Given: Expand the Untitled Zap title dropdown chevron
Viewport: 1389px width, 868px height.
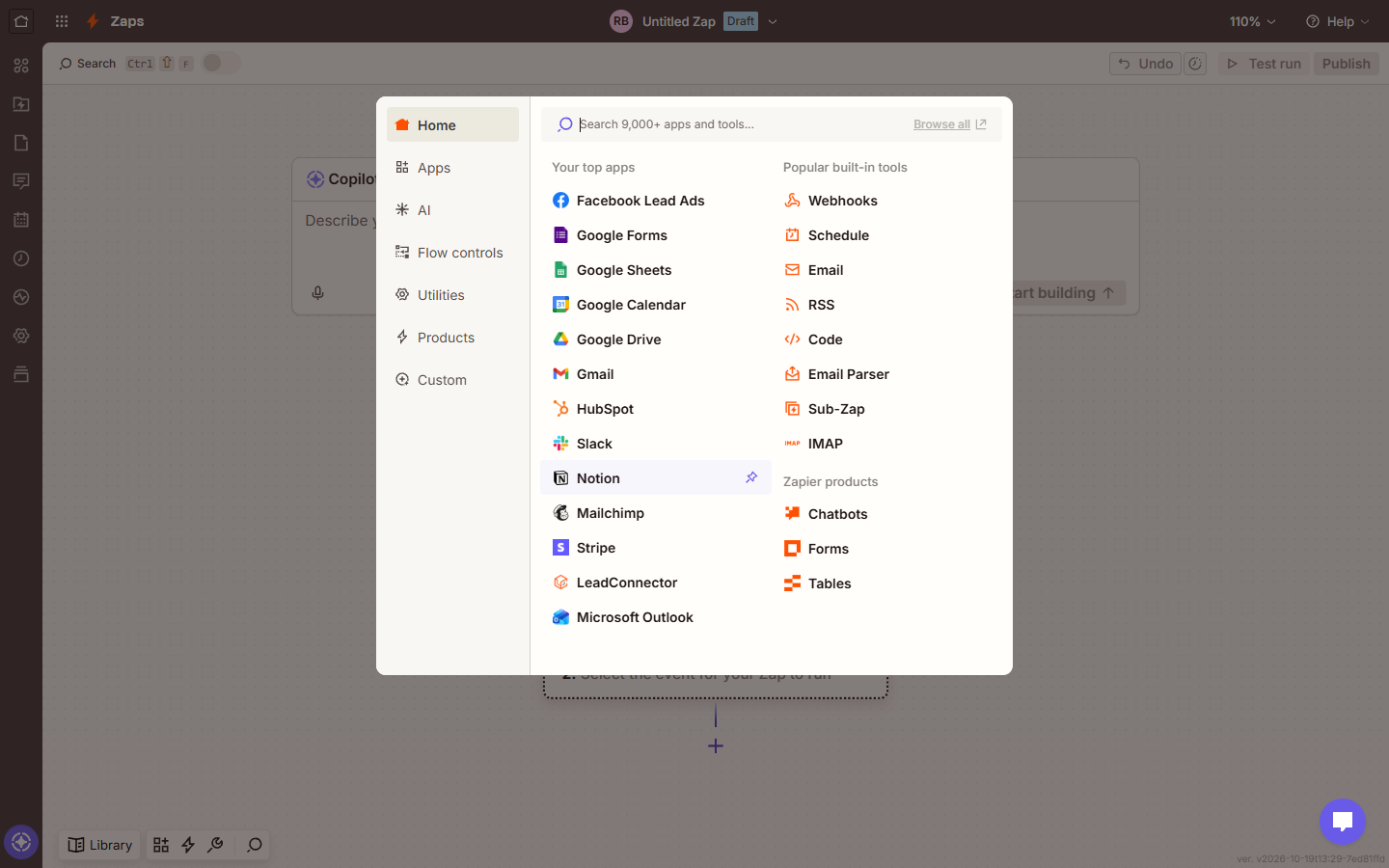Looking at the screenshot, I should point(772,21).
